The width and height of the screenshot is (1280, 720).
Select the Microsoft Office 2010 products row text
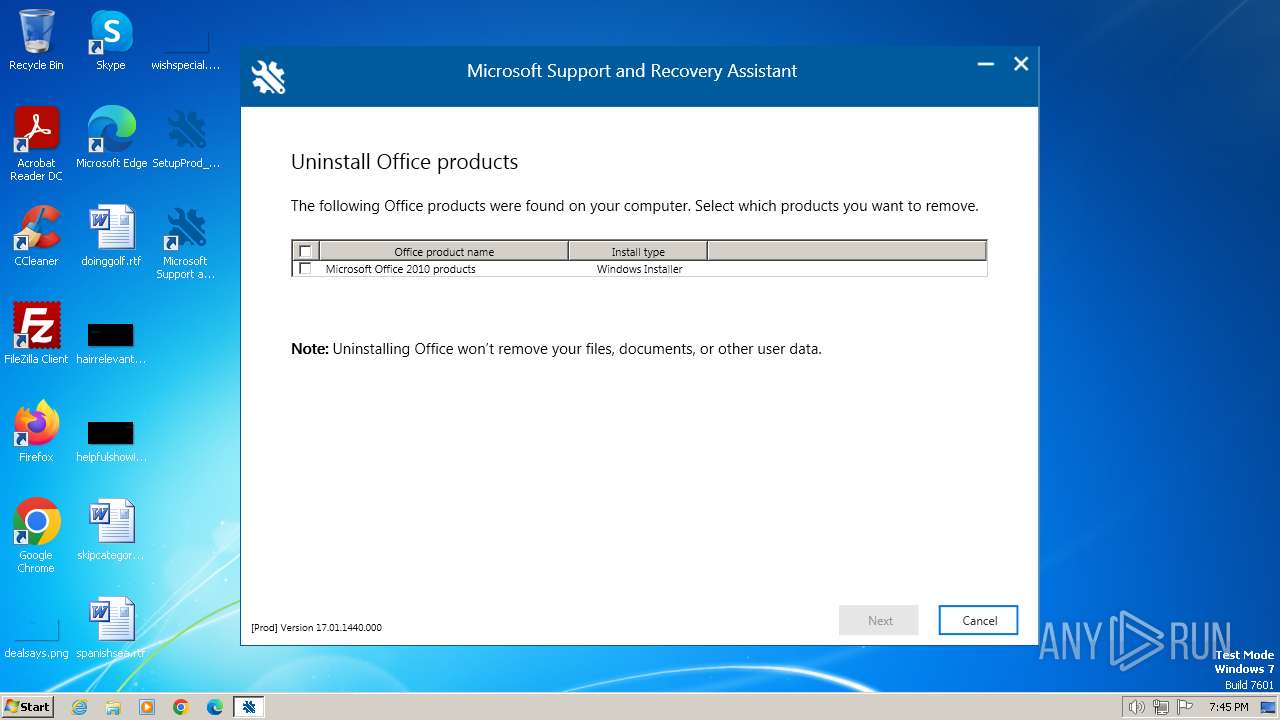point(400,269)
